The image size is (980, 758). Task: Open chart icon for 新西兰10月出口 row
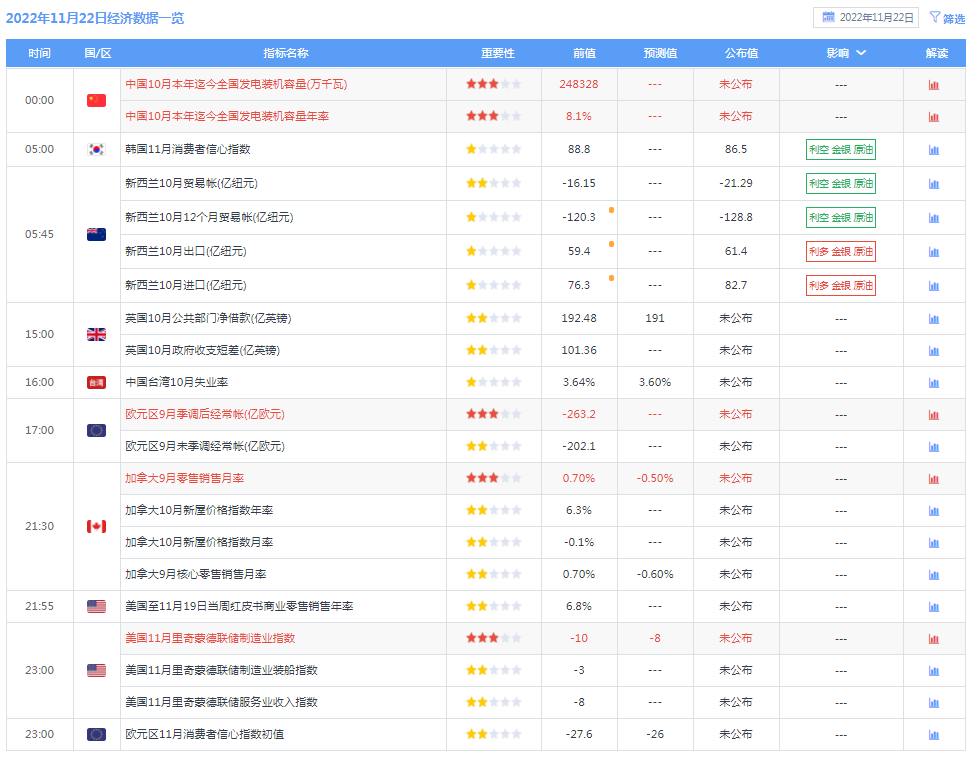pos(934,252)
